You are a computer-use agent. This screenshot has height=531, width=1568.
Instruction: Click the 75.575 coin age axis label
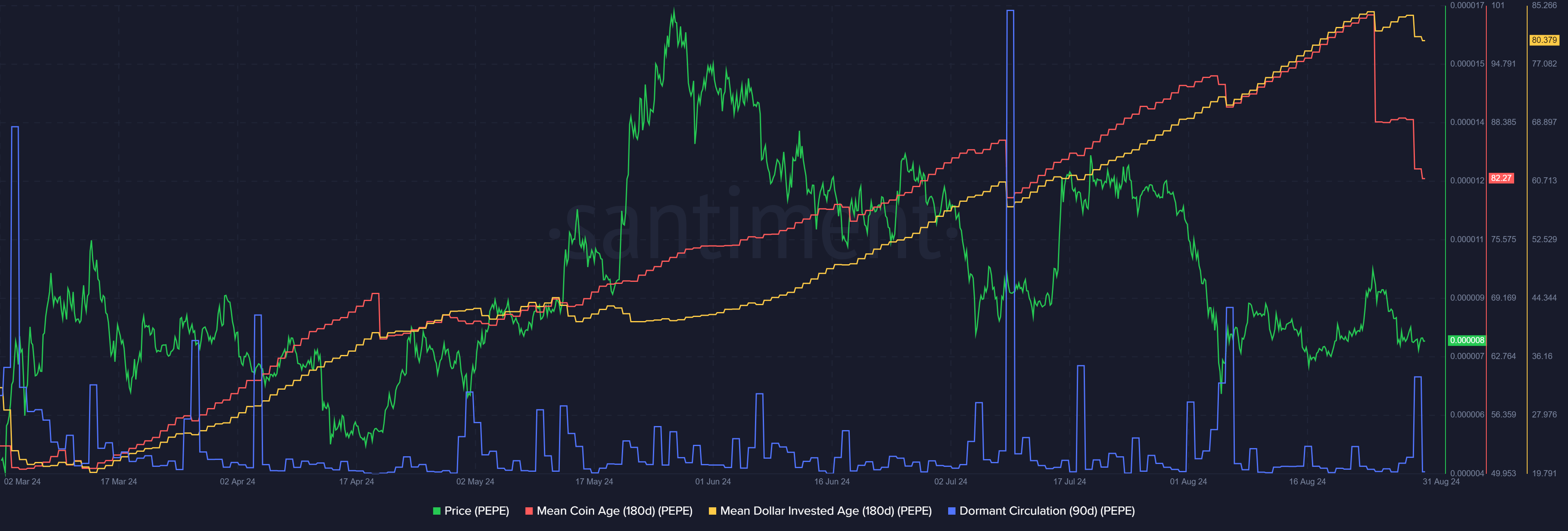click(1503, 239)
